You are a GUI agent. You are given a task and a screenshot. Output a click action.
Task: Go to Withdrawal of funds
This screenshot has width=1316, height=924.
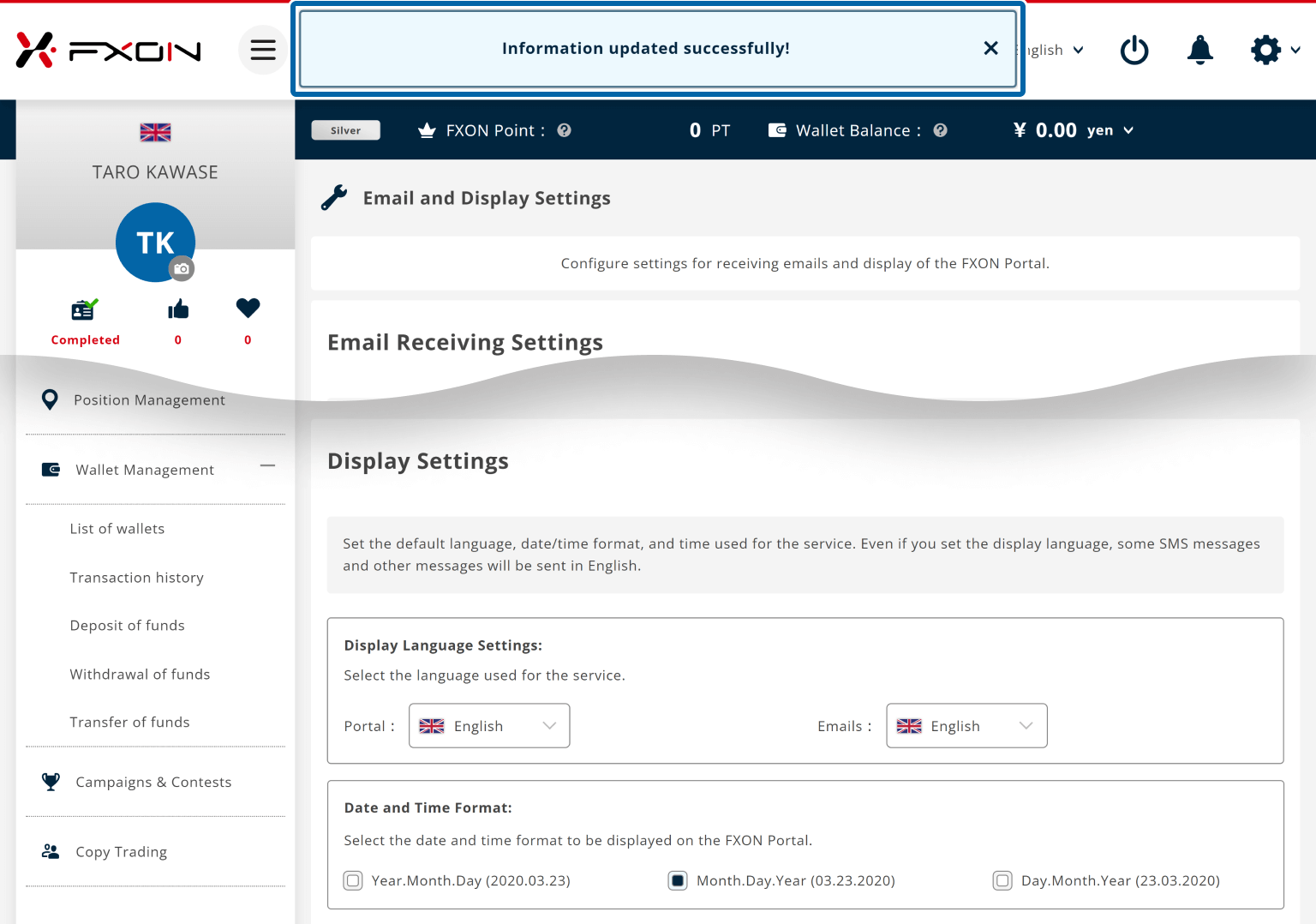(140, 675)
